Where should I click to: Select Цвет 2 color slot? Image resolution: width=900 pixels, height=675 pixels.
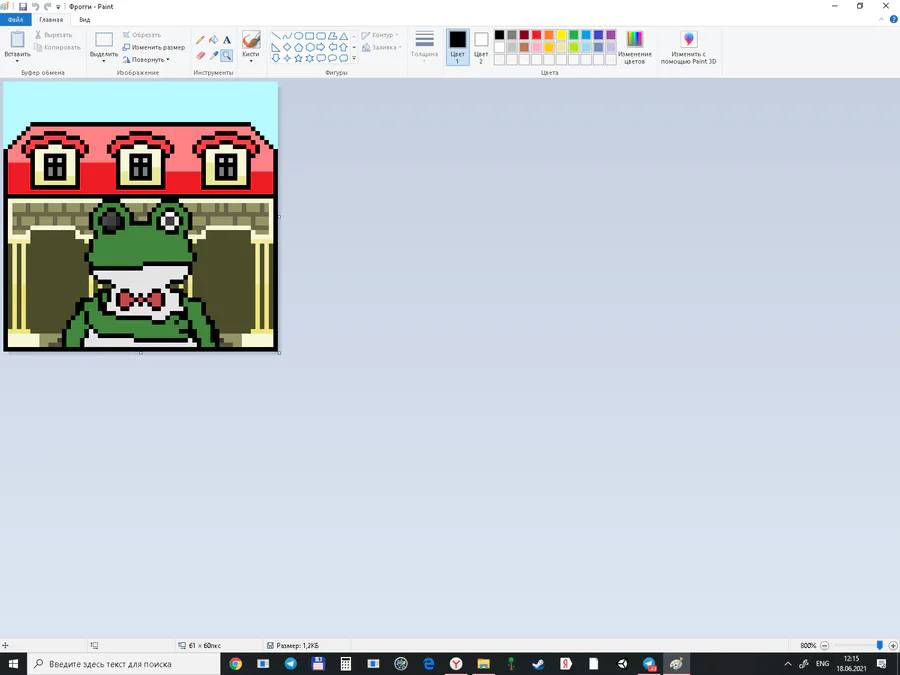pyautogui.click(x=481, y=47)
